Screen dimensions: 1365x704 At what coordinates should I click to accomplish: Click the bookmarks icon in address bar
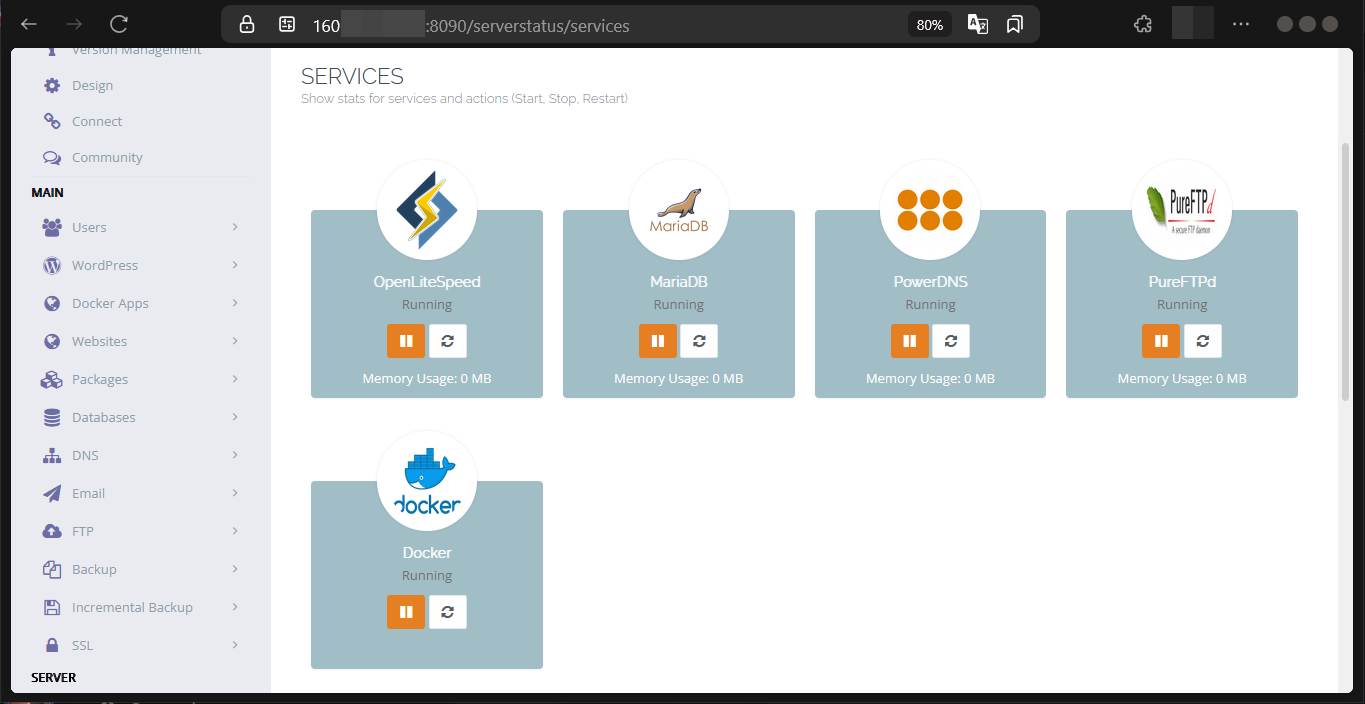tap(1015, 24)
